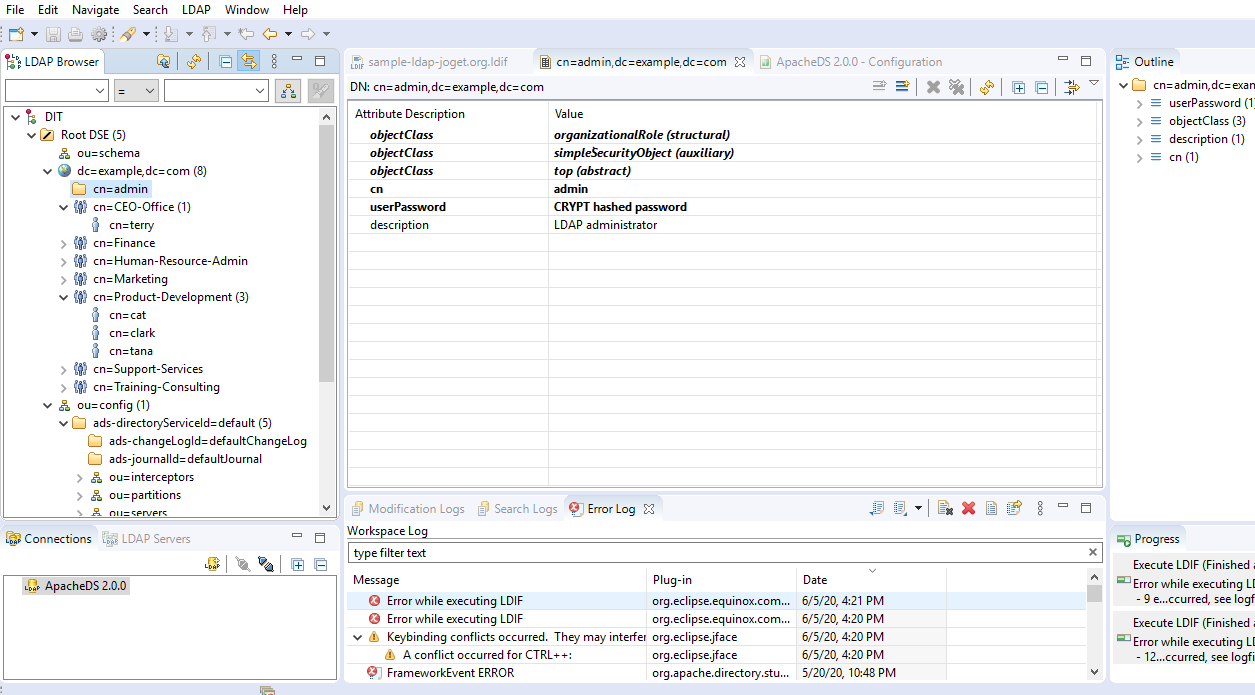Click the new connection icon in Connections panel
Viewport: 1255px width, 695px height.
(x=212, y=564)
